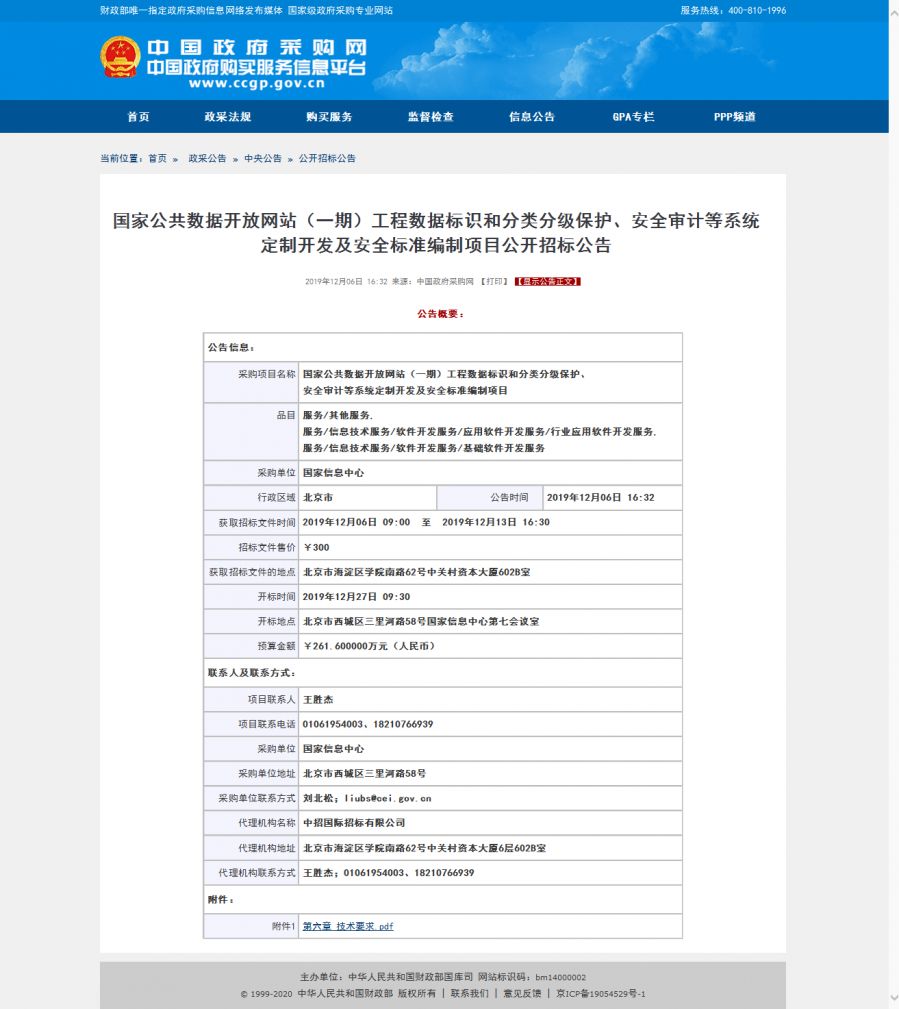Go to 政采公告 breadcrumb link

(207, 159)
